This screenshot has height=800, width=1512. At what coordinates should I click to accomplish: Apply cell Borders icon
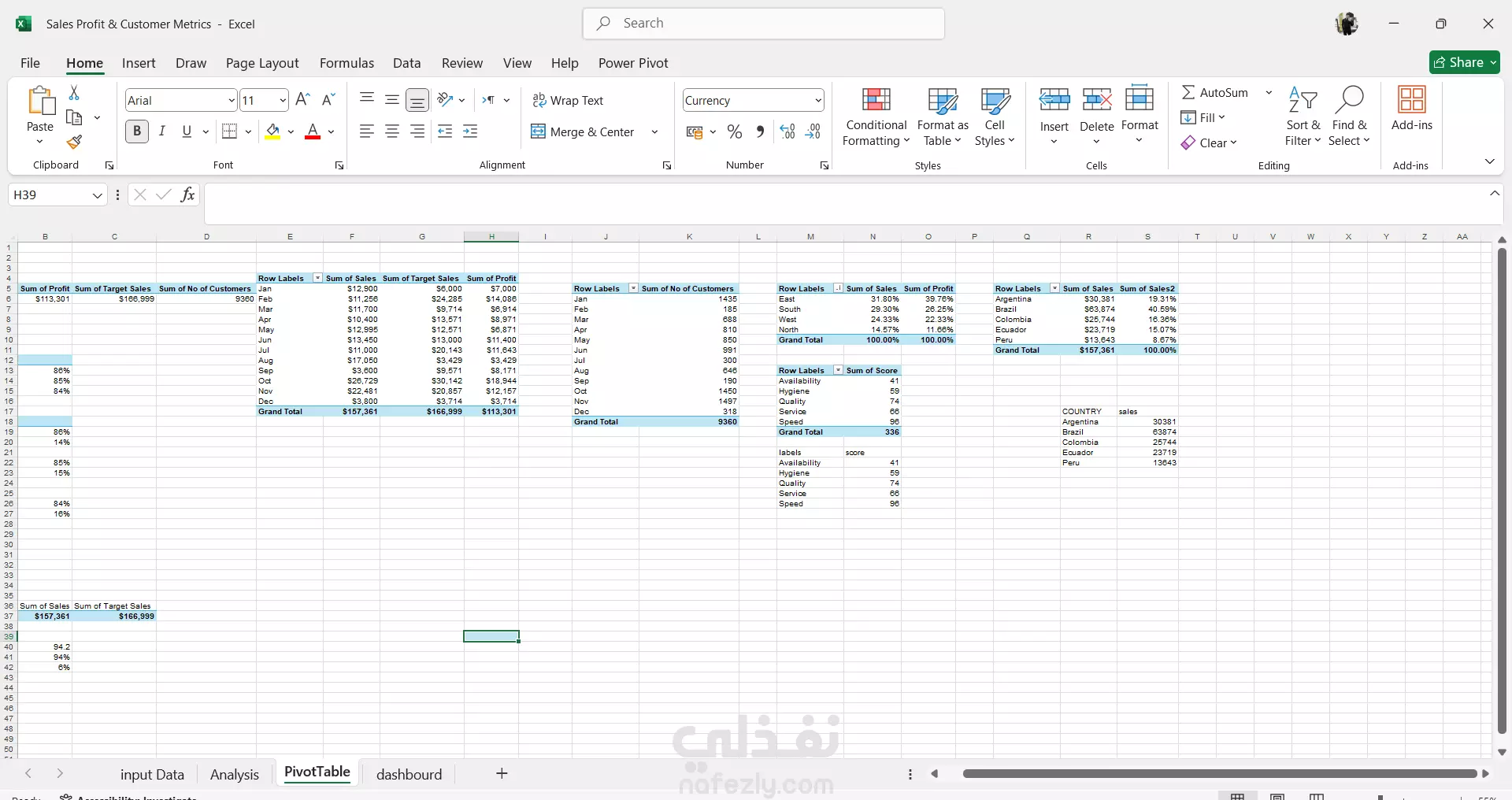230,131
